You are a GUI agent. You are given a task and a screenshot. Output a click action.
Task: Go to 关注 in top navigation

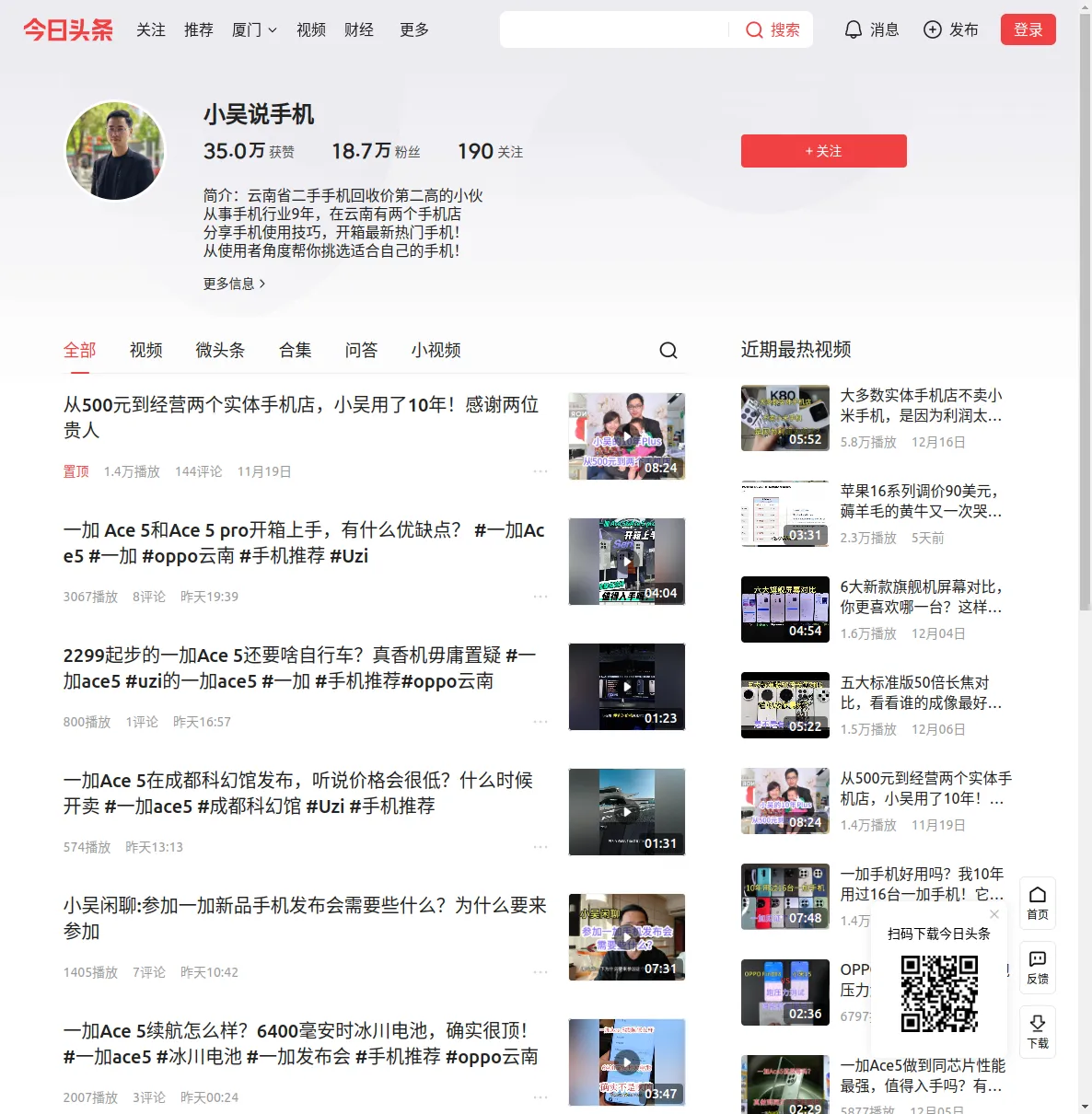(x=151, y=29)
